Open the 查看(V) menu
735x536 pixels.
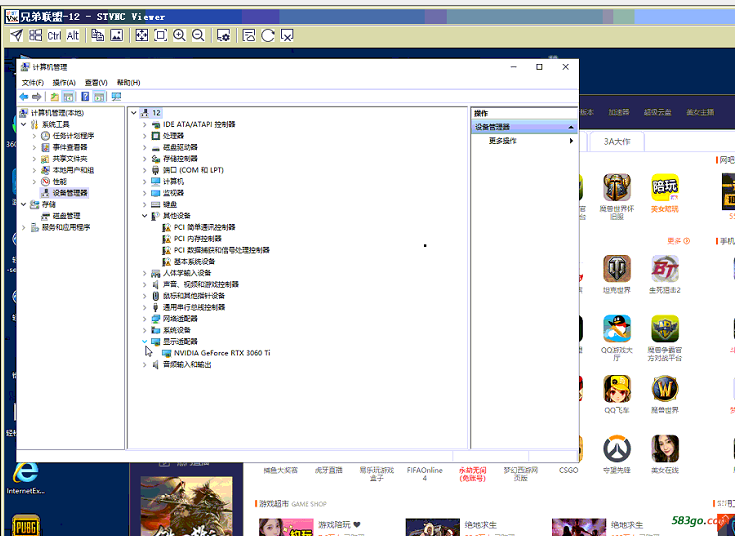(96, 83)
